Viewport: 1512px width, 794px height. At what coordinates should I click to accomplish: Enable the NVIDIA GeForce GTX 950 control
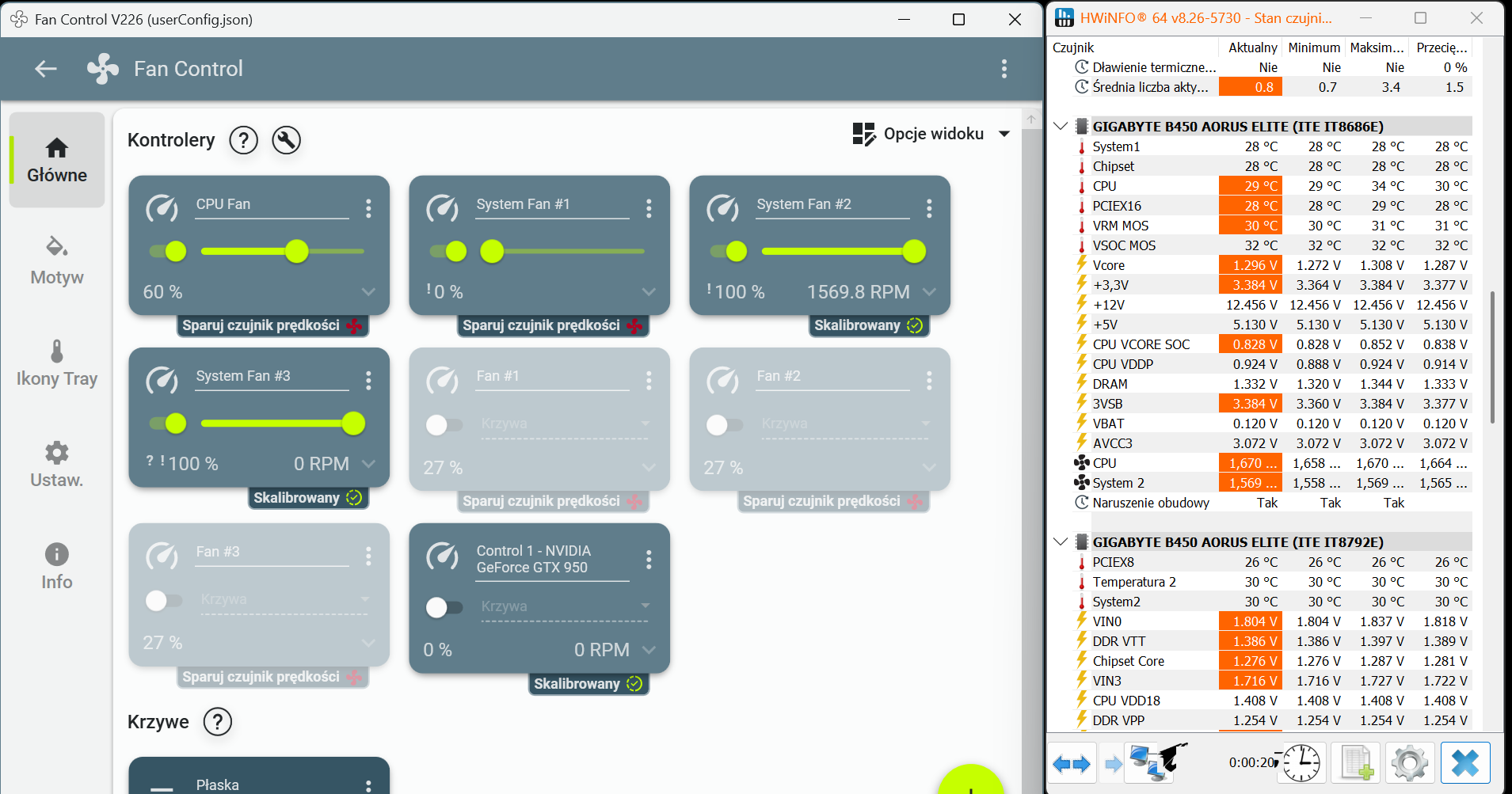(x=444, y=607)
